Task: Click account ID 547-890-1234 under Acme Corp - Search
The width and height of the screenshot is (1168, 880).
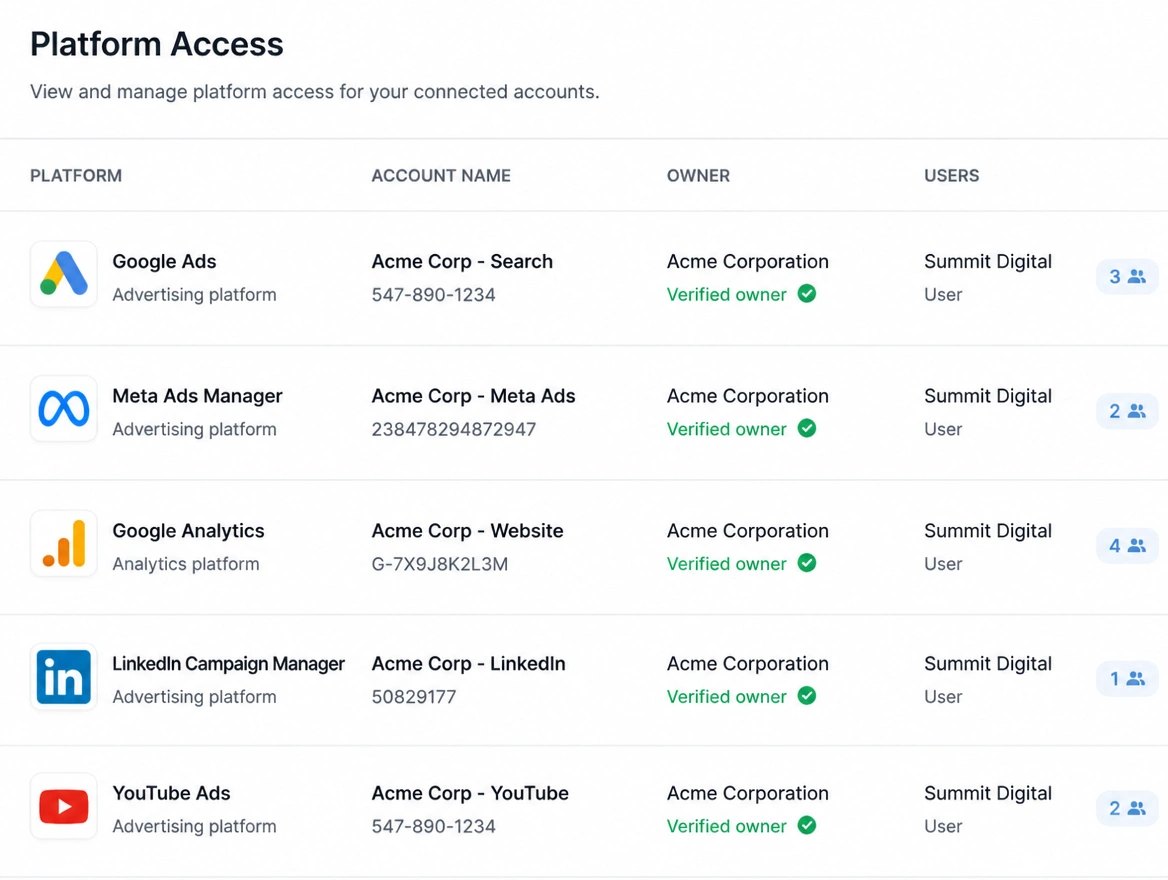Action: [x=434, y=294]
